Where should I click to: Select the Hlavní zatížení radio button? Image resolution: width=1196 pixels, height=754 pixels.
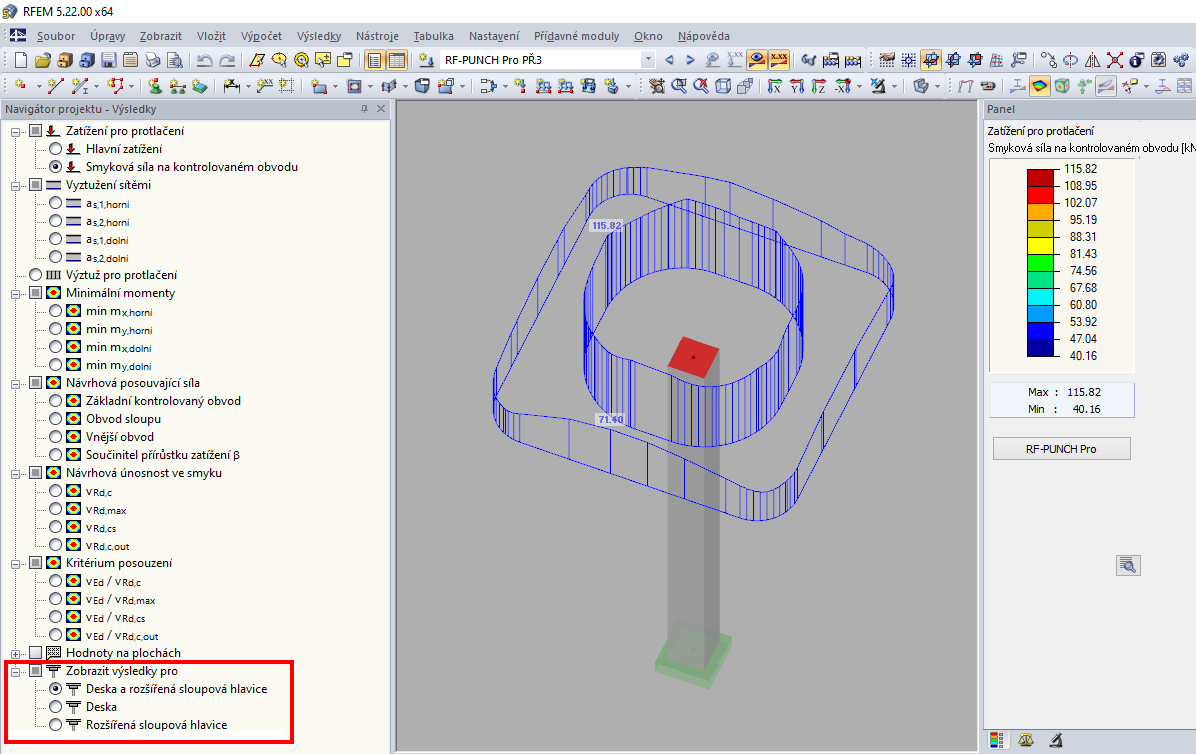pos(56,149)
